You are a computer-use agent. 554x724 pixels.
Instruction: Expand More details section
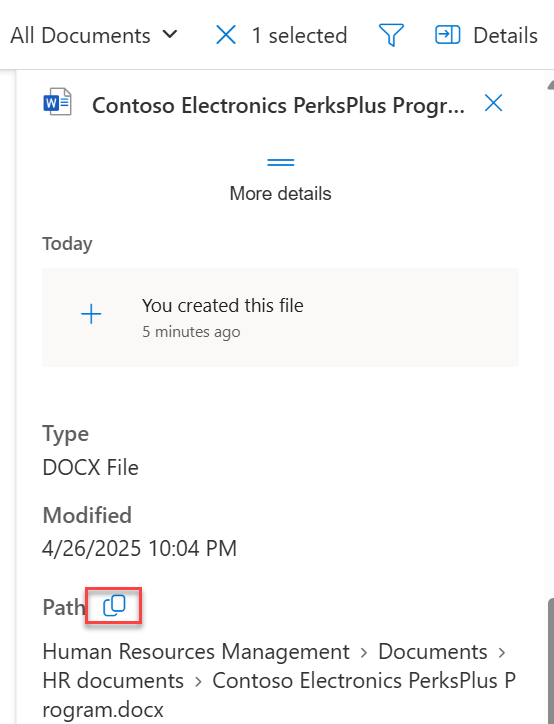tap(281, 193)
